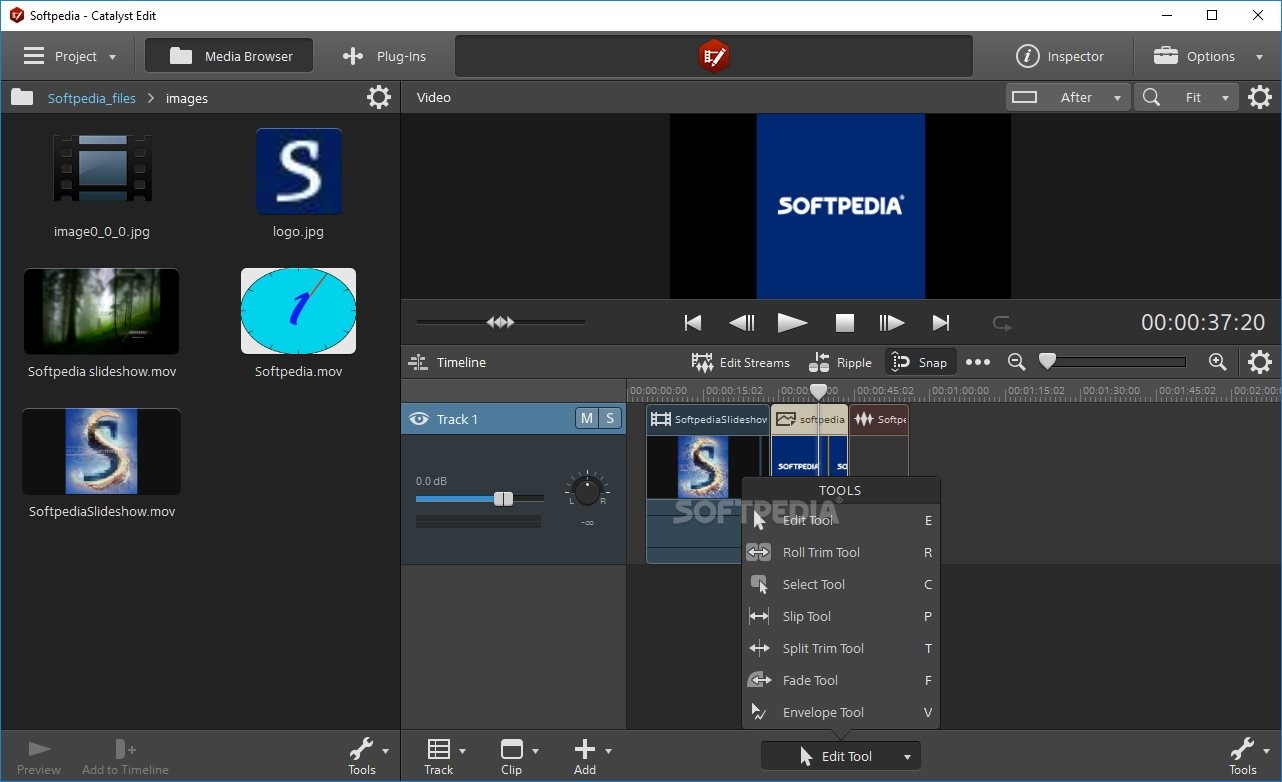Screen dimensions: 1282x782
Task: Mute Track 1
Action: (x=586, y=418)
